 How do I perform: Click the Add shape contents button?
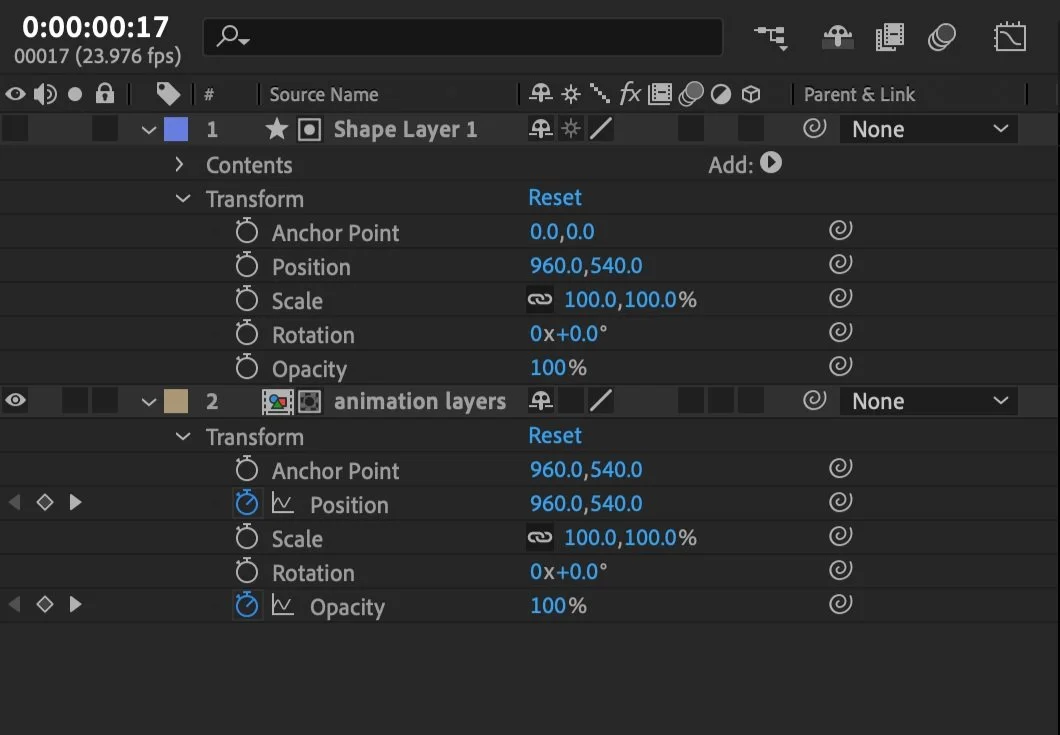point(771,163)
